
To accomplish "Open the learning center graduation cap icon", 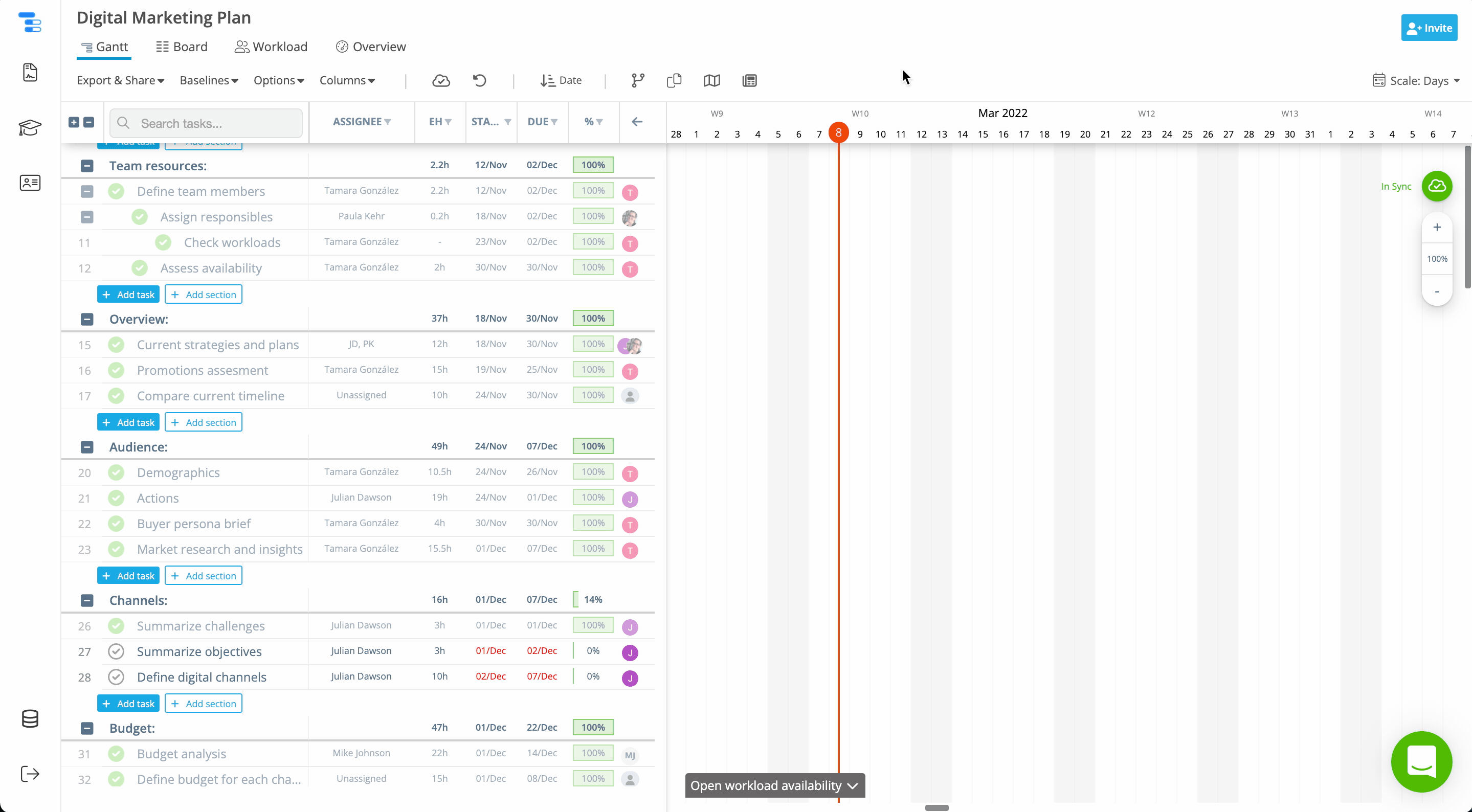I will point(30,128).
